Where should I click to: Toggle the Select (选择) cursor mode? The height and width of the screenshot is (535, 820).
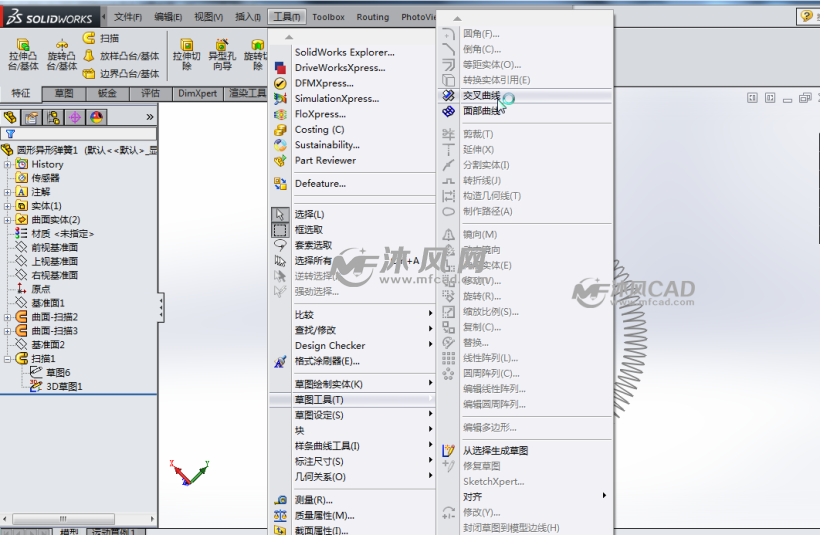click(307, 214)
